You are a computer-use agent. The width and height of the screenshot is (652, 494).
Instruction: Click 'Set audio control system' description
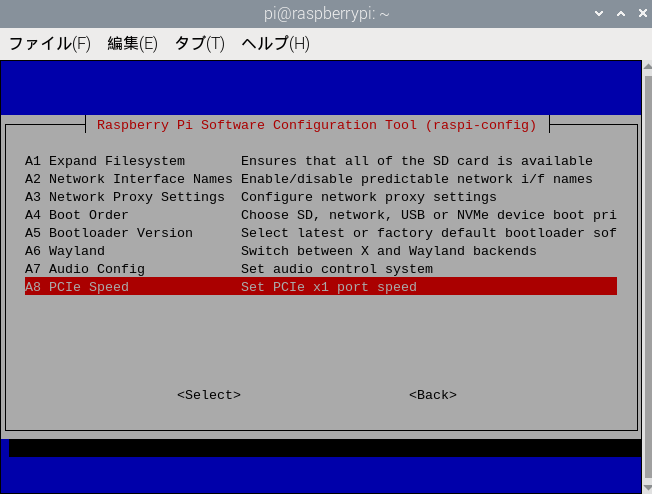337,269
